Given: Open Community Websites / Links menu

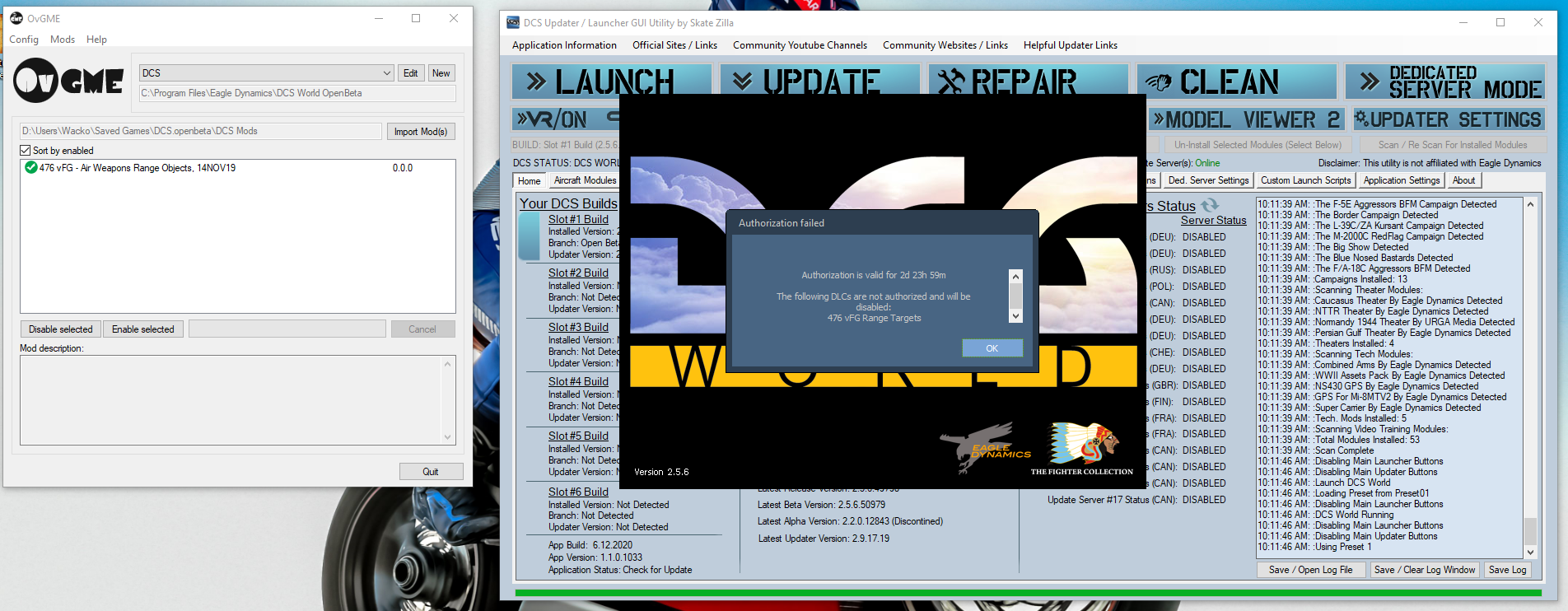Looking at the screenshot, I should 945,45.
